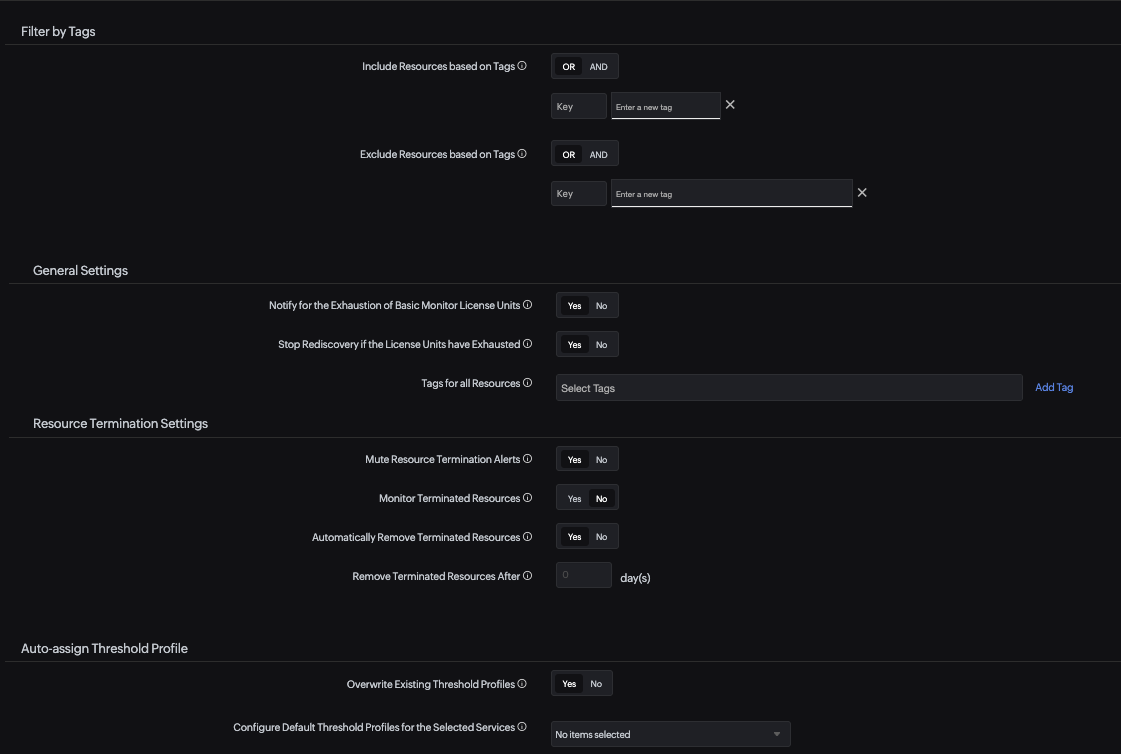
Task: Click the info icon beside Exclude Resources based on Tags
Action: tap(521, 154)
